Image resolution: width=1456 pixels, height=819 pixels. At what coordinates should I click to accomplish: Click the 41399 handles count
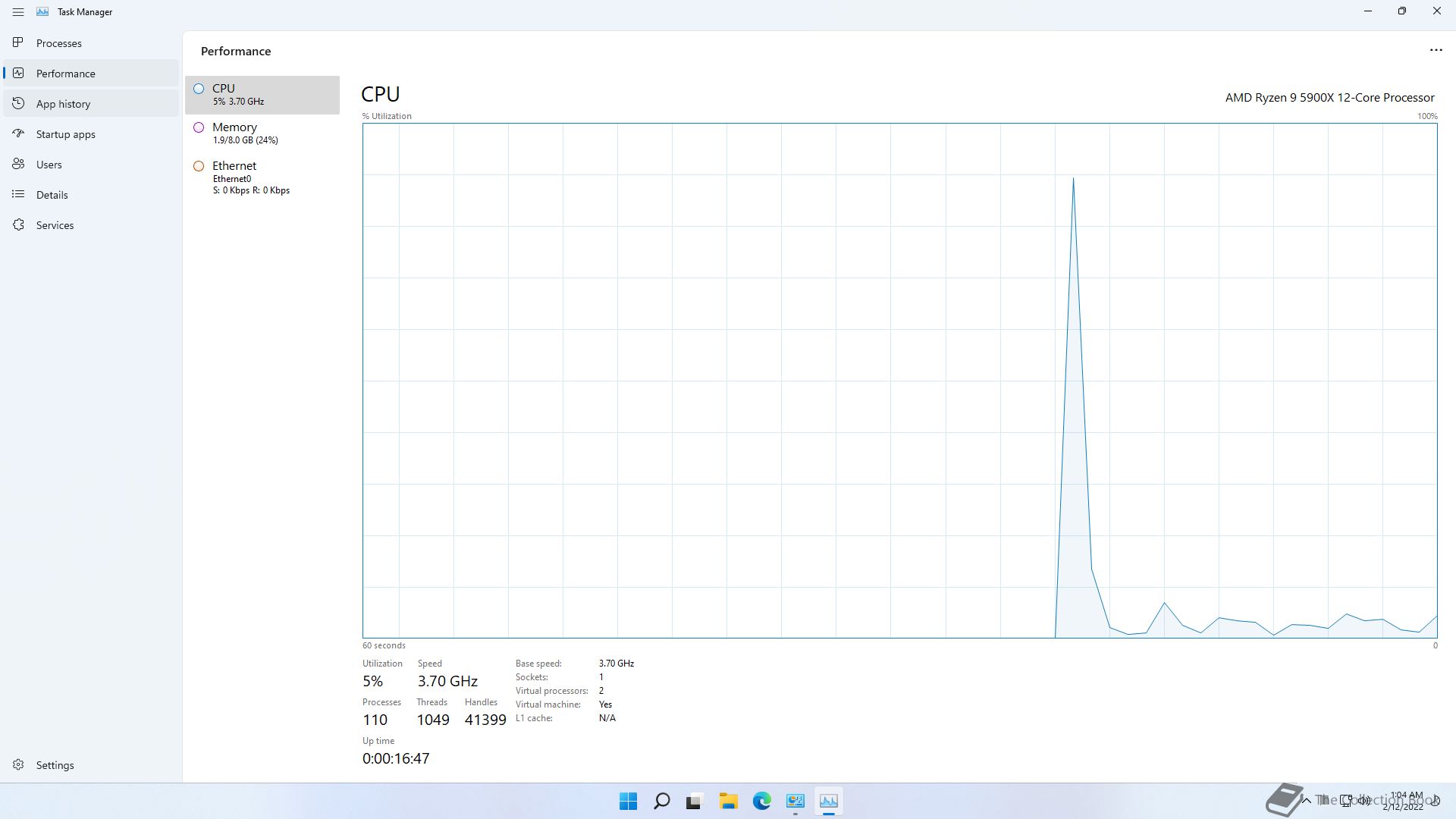(x=485, y=720)
